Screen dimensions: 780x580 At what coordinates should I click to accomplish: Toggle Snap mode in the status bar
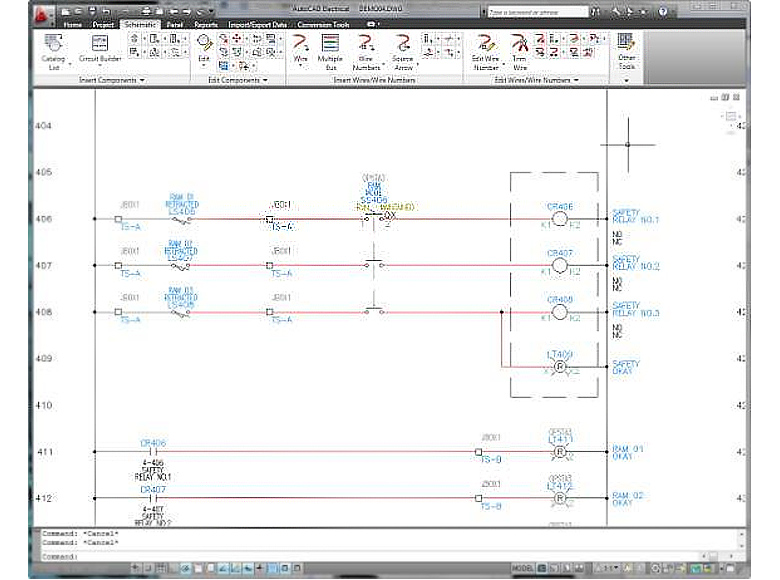[x=149, y=568]
